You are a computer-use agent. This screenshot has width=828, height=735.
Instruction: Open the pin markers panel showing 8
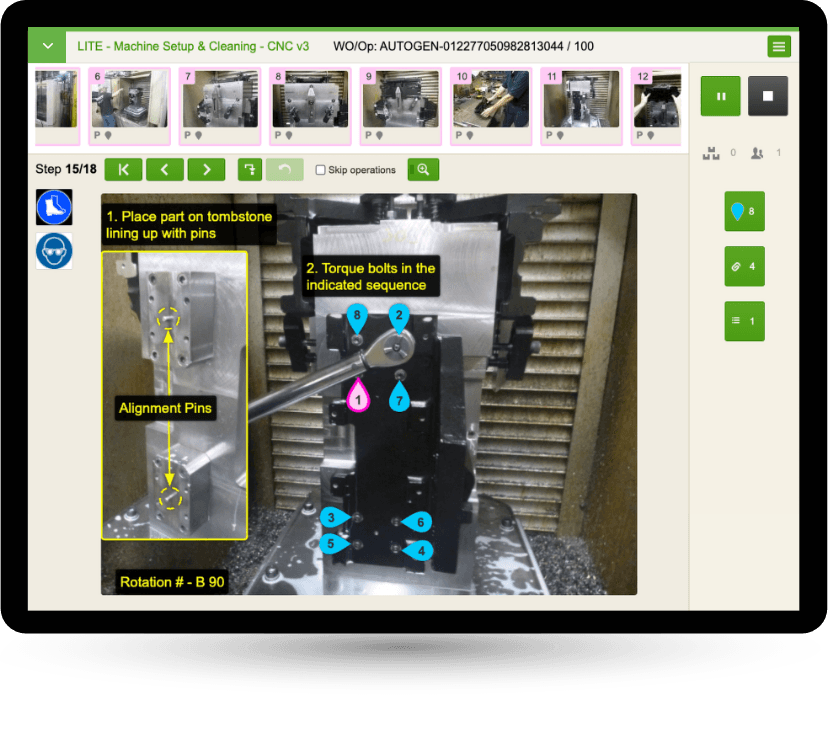click(744, 211)
